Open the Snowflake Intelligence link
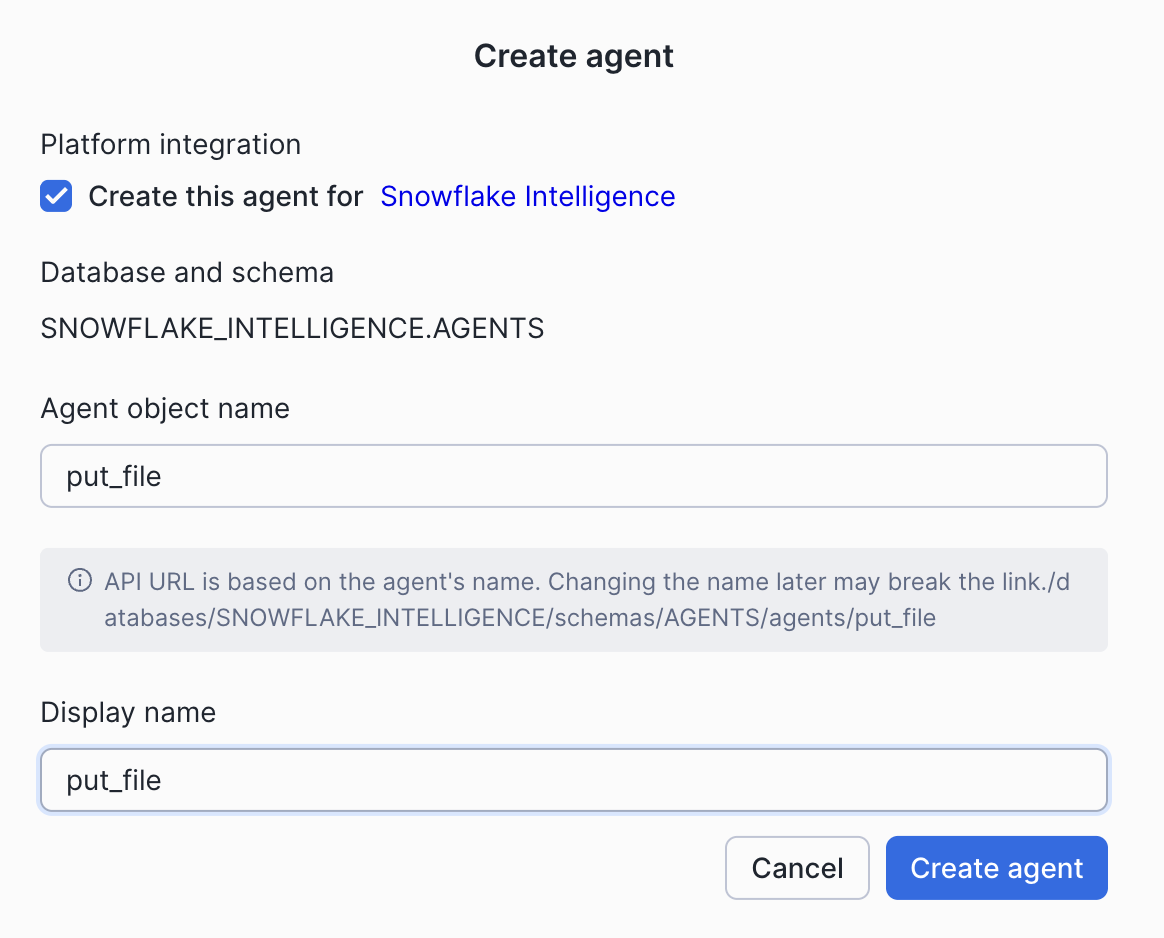 pos(527,196)
